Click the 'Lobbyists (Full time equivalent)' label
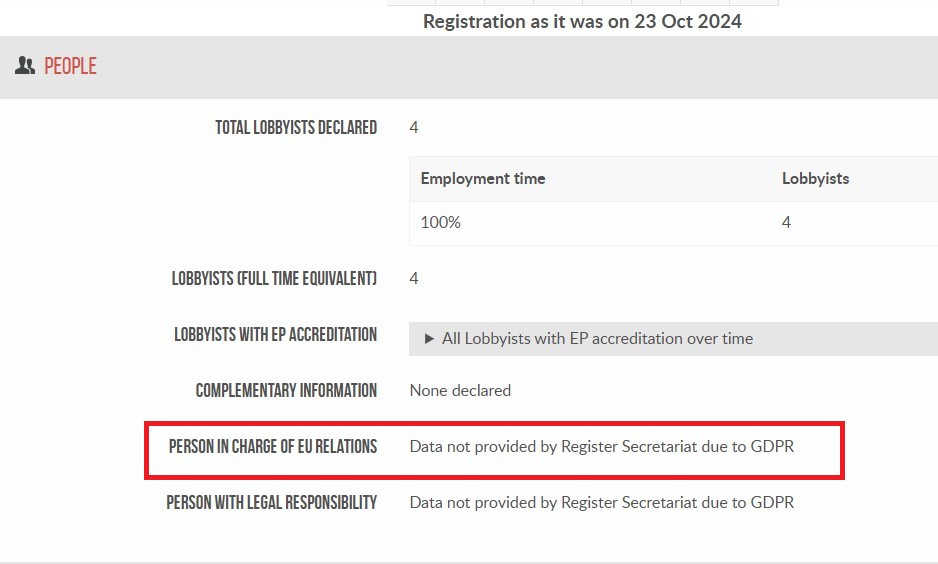938x564 pixels. tap(274, 279)
